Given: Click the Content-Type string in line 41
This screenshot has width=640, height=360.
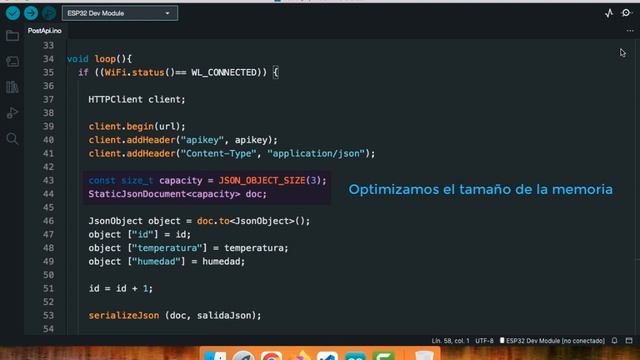Looking at the screenshot, I should (218, 153).
